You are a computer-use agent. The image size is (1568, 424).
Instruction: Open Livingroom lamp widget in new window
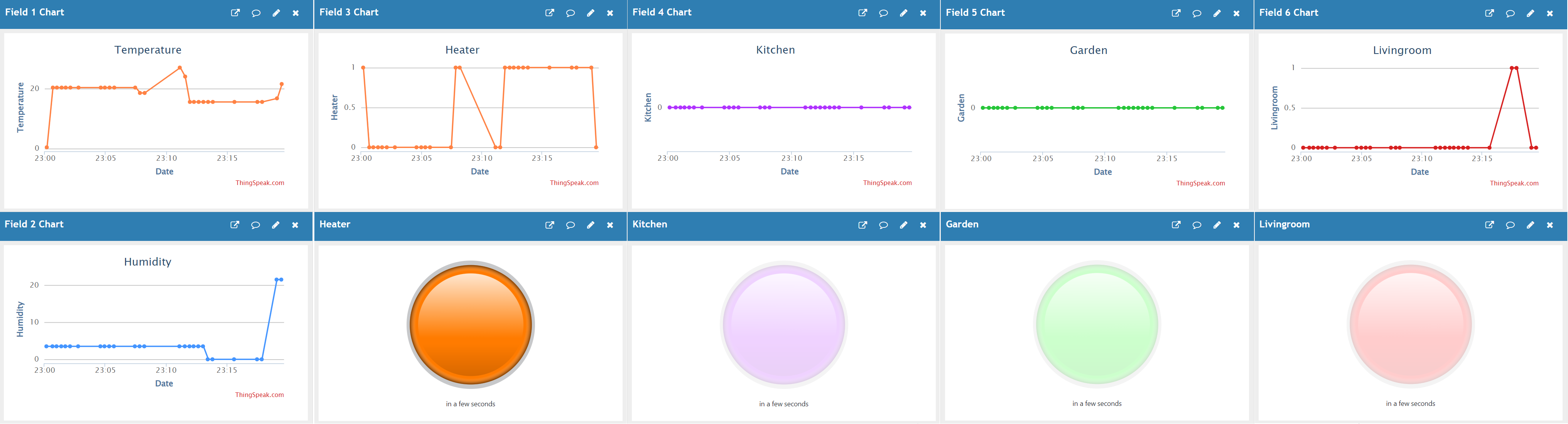[x=1489, y=225]
